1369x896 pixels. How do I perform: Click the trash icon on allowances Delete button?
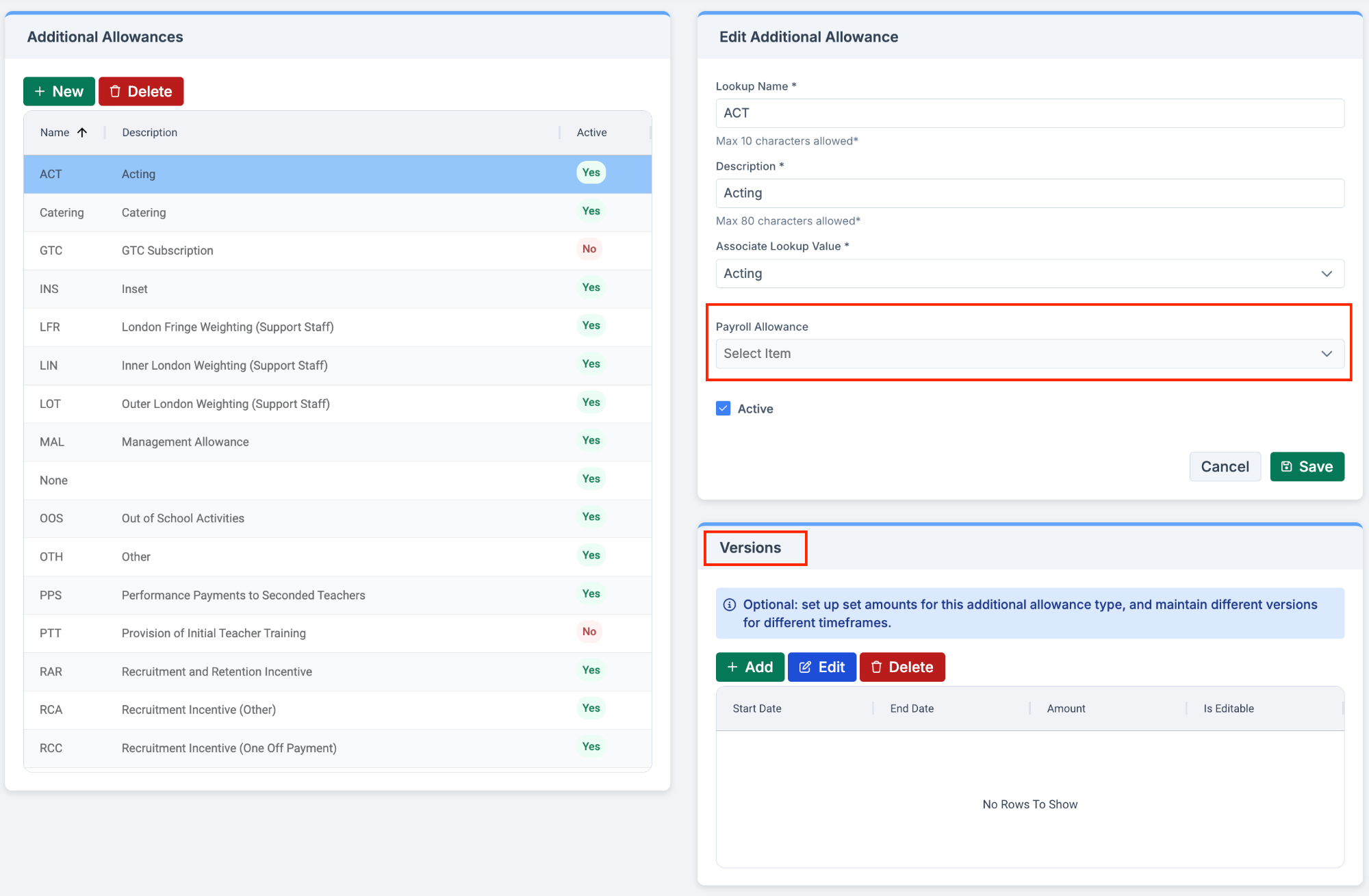115,92
